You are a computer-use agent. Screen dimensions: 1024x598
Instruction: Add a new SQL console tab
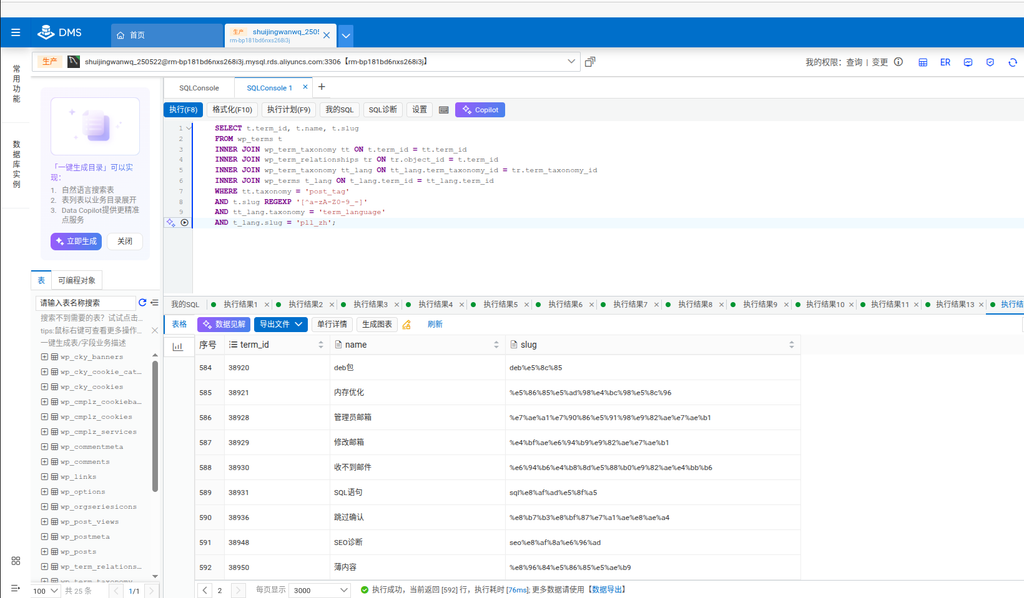[x=321, y=87]
